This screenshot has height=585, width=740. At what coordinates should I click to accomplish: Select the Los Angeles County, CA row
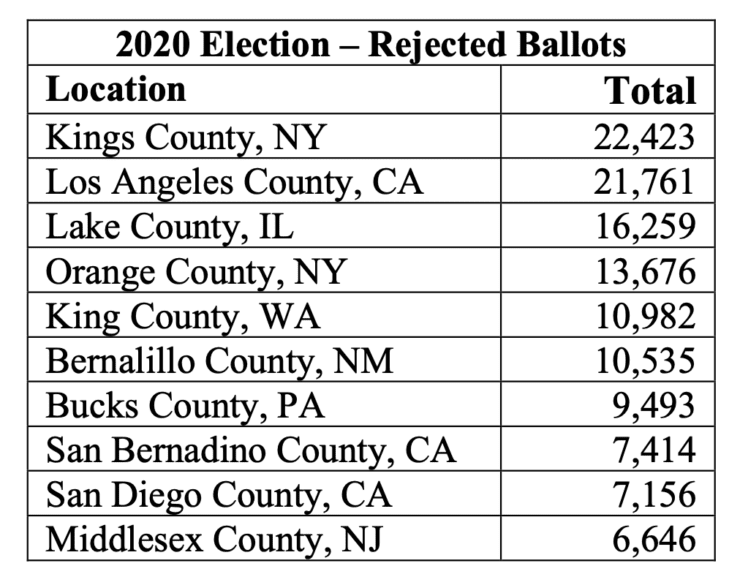coord(371,181)
